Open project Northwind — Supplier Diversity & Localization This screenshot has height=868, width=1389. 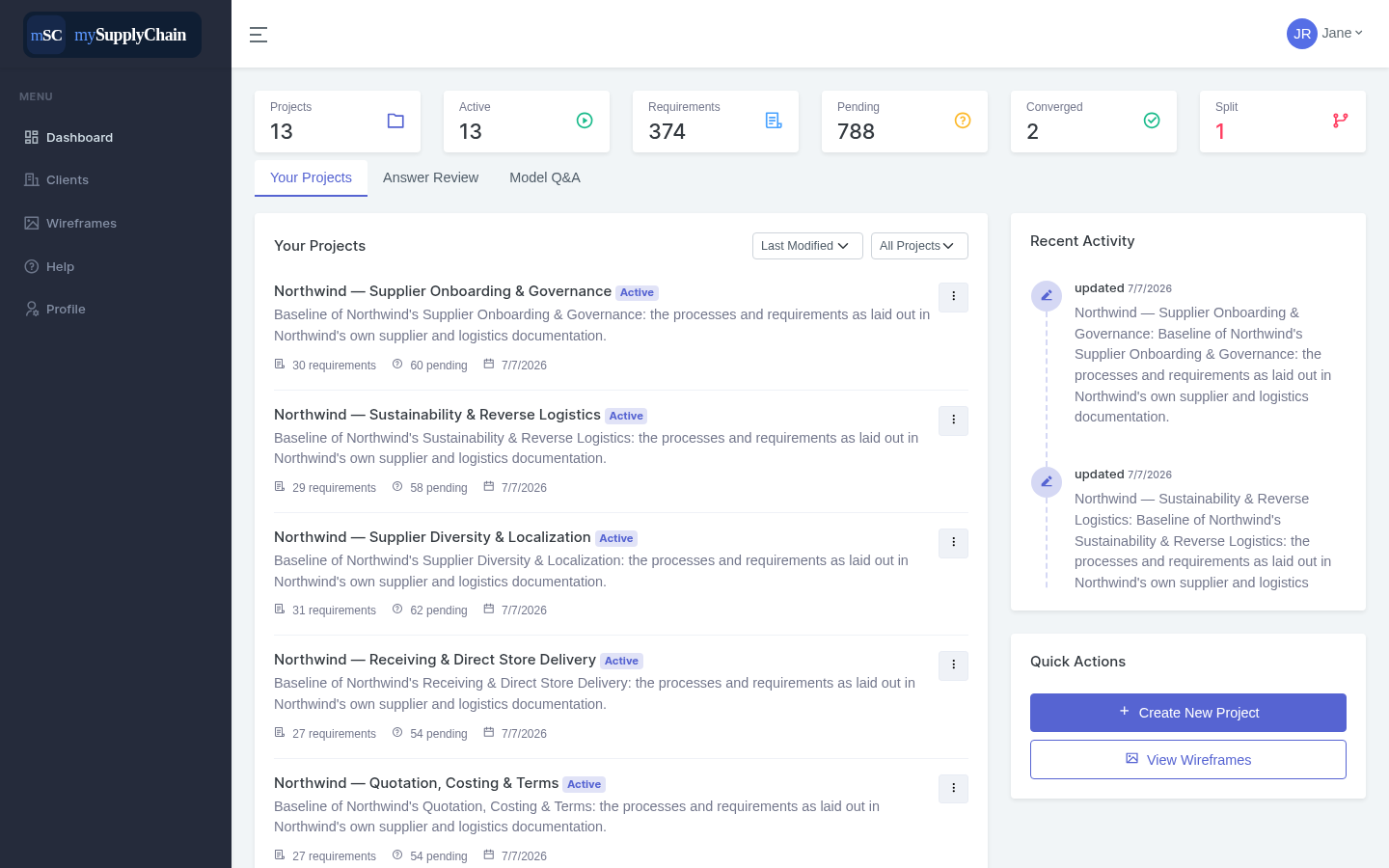click(x=432, y=537)
